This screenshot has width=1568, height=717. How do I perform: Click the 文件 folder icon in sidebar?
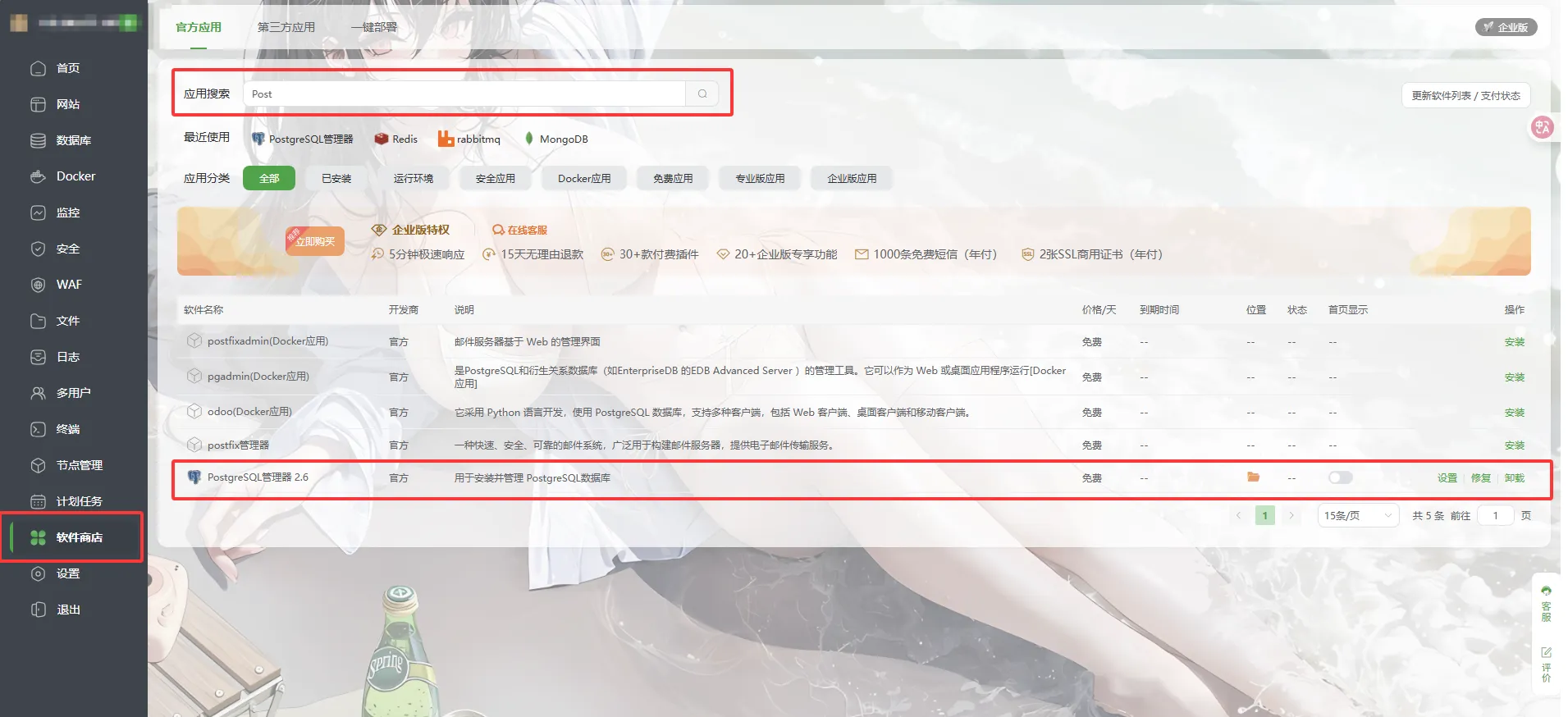point(38,321)
